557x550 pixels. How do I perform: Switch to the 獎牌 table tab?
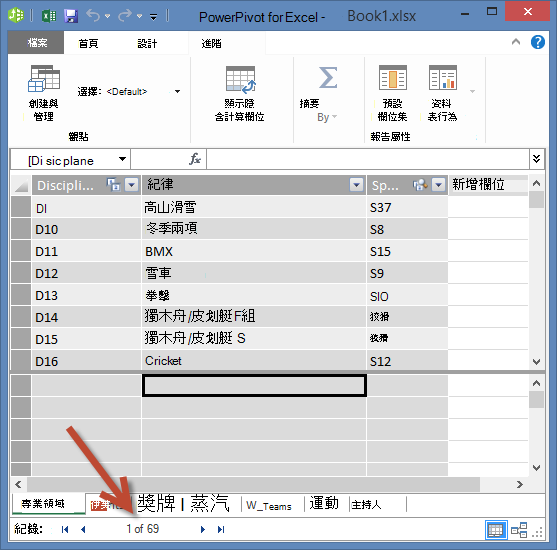[x=156, y=503]
